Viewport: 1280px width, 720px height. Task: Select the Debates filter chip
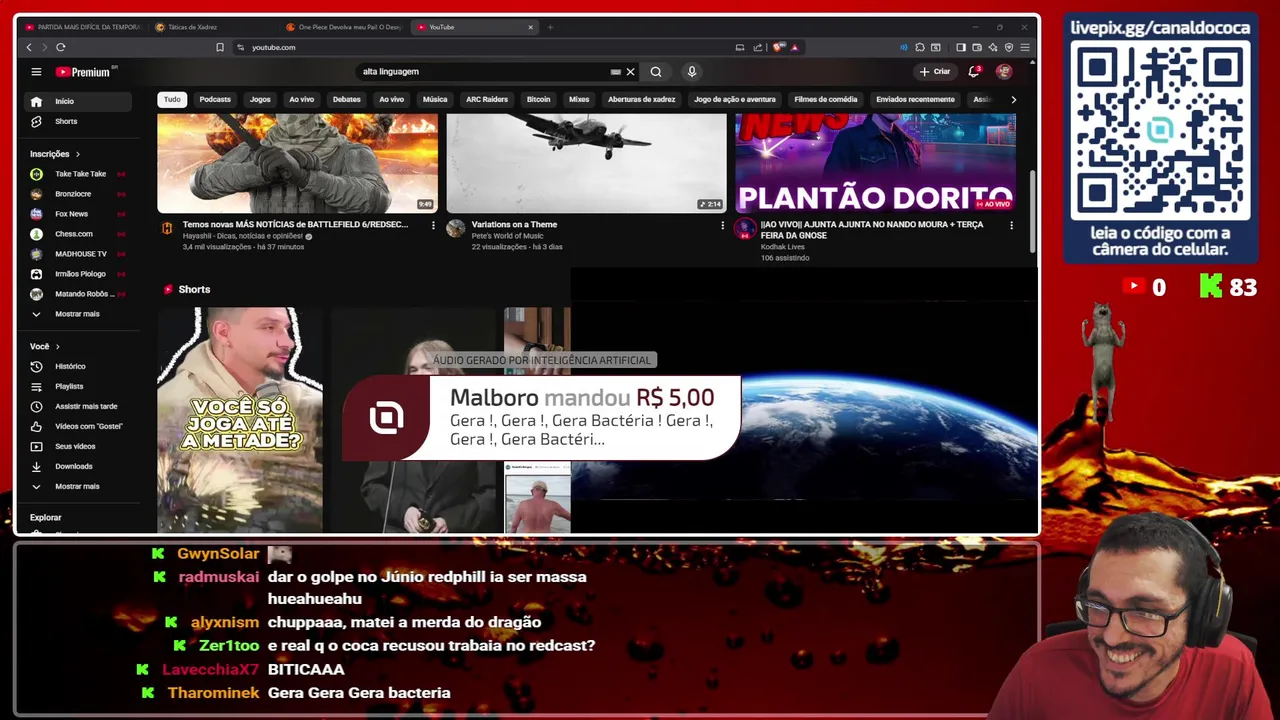[x=346, y=99]
